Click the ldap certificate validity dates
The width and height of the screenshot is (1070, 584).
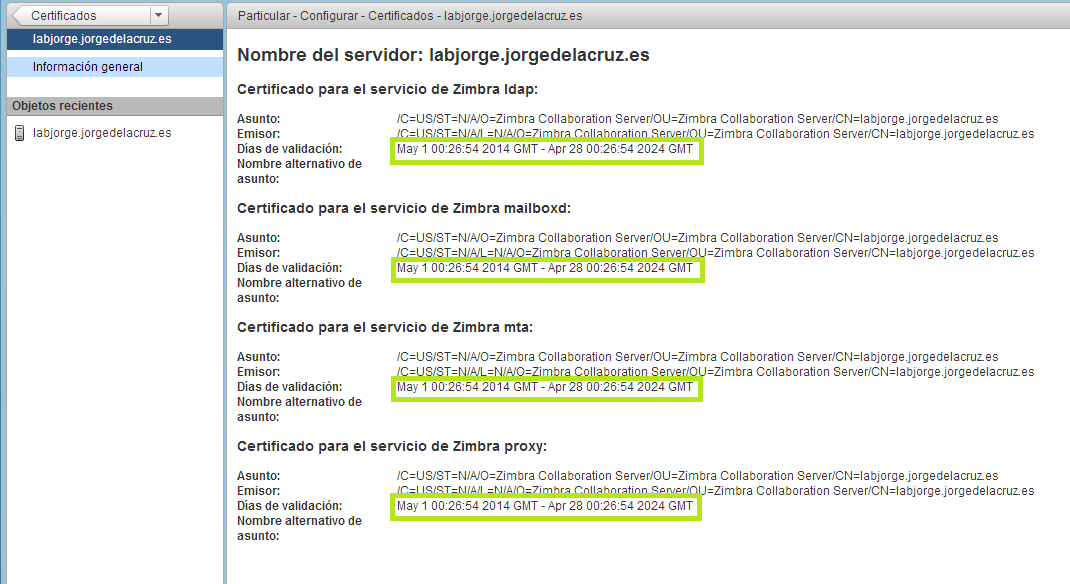(x=545, y=149)
